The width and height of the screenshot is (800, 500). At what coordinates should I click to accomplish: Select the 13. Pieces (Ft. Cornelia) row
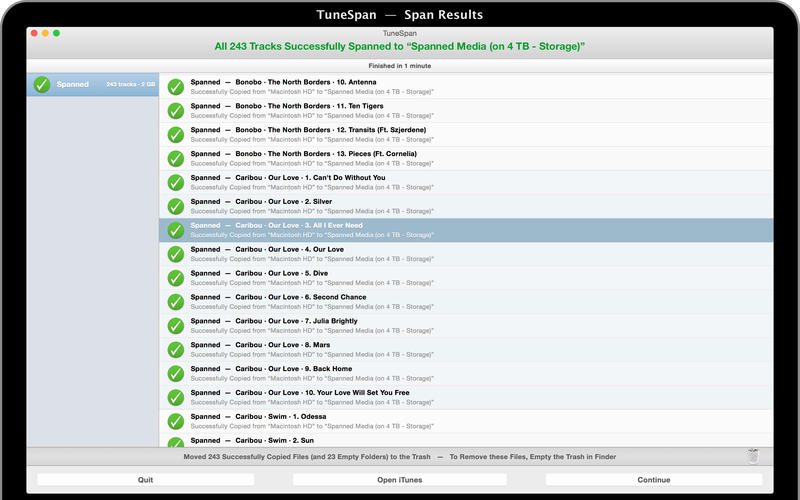point(465,158)
